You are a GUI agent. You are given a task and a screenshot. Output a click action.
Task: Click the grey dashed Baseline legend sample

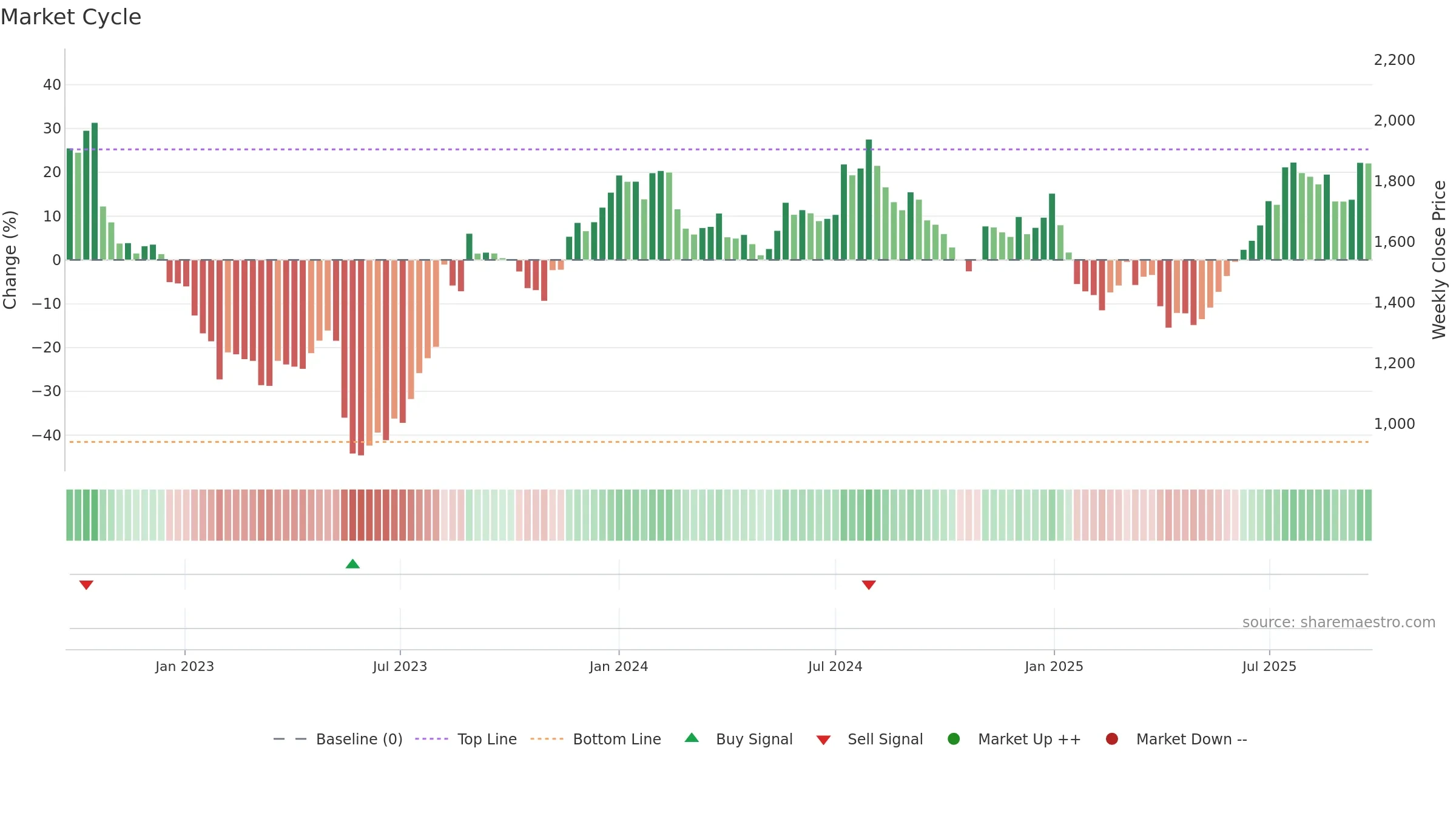pos(290,739)
